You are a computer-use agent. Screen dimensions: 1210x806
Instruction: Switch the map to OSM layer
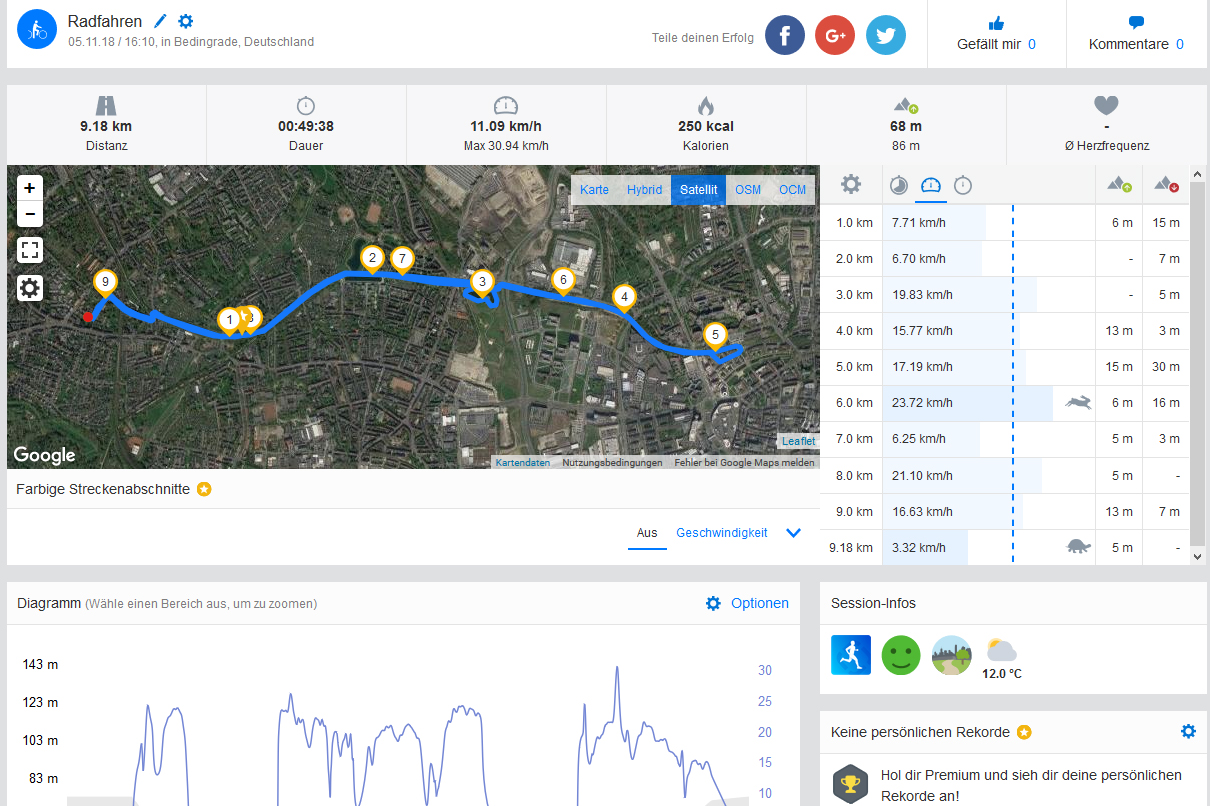click(x=747, y=190)
